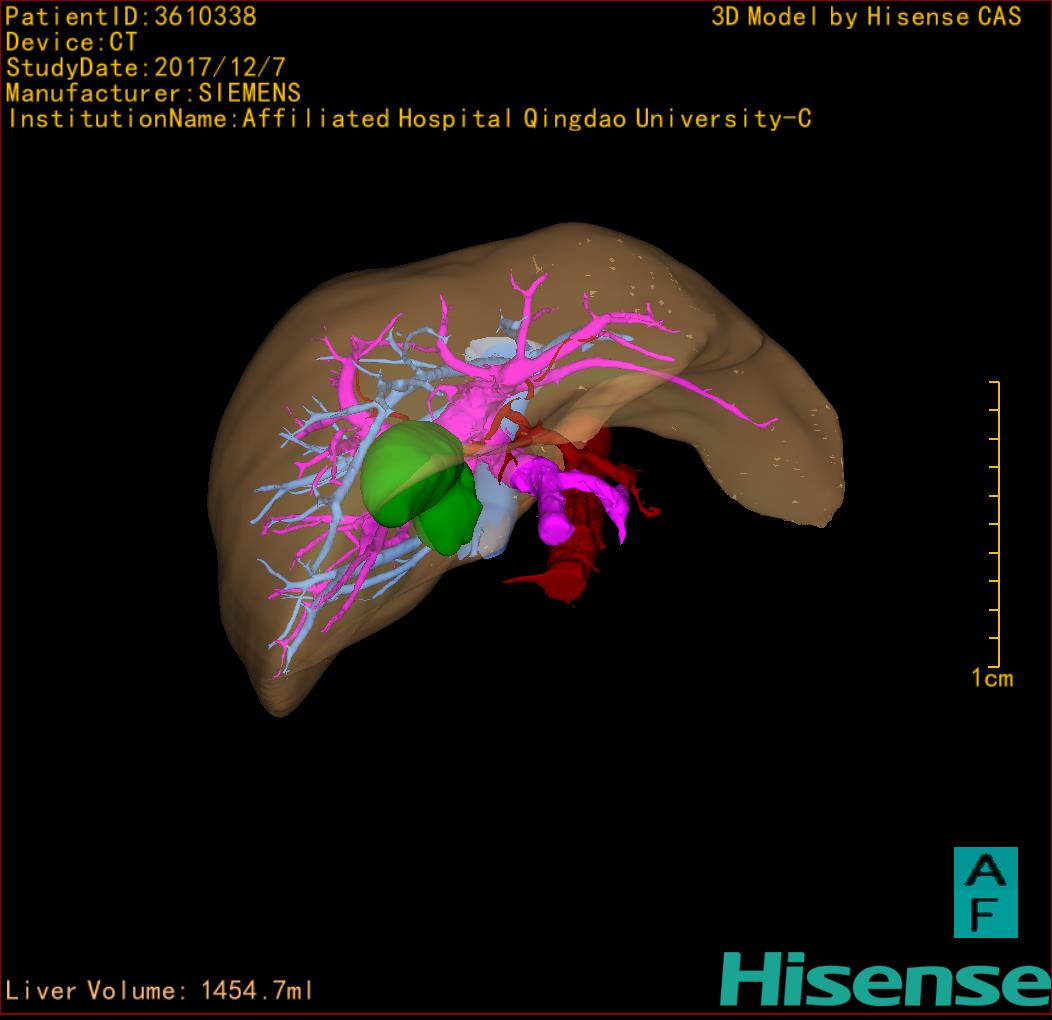Viewport: 1052px width, 1020px height.
Task: Select the Manufacturer:SIEMENS label
Action: coord(153,93)
